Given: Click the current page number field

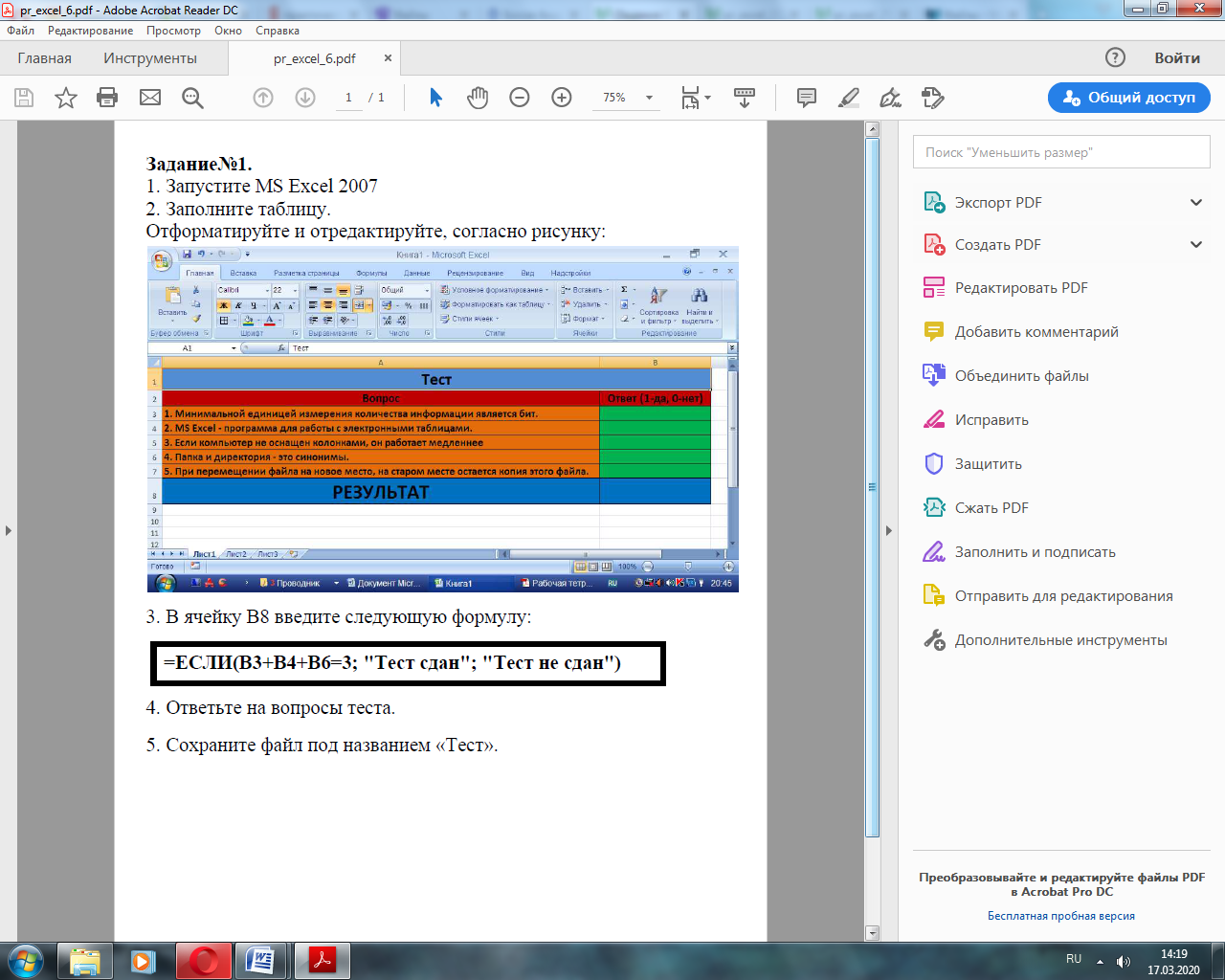Looking at the screenshot, I should coord(348,98).
